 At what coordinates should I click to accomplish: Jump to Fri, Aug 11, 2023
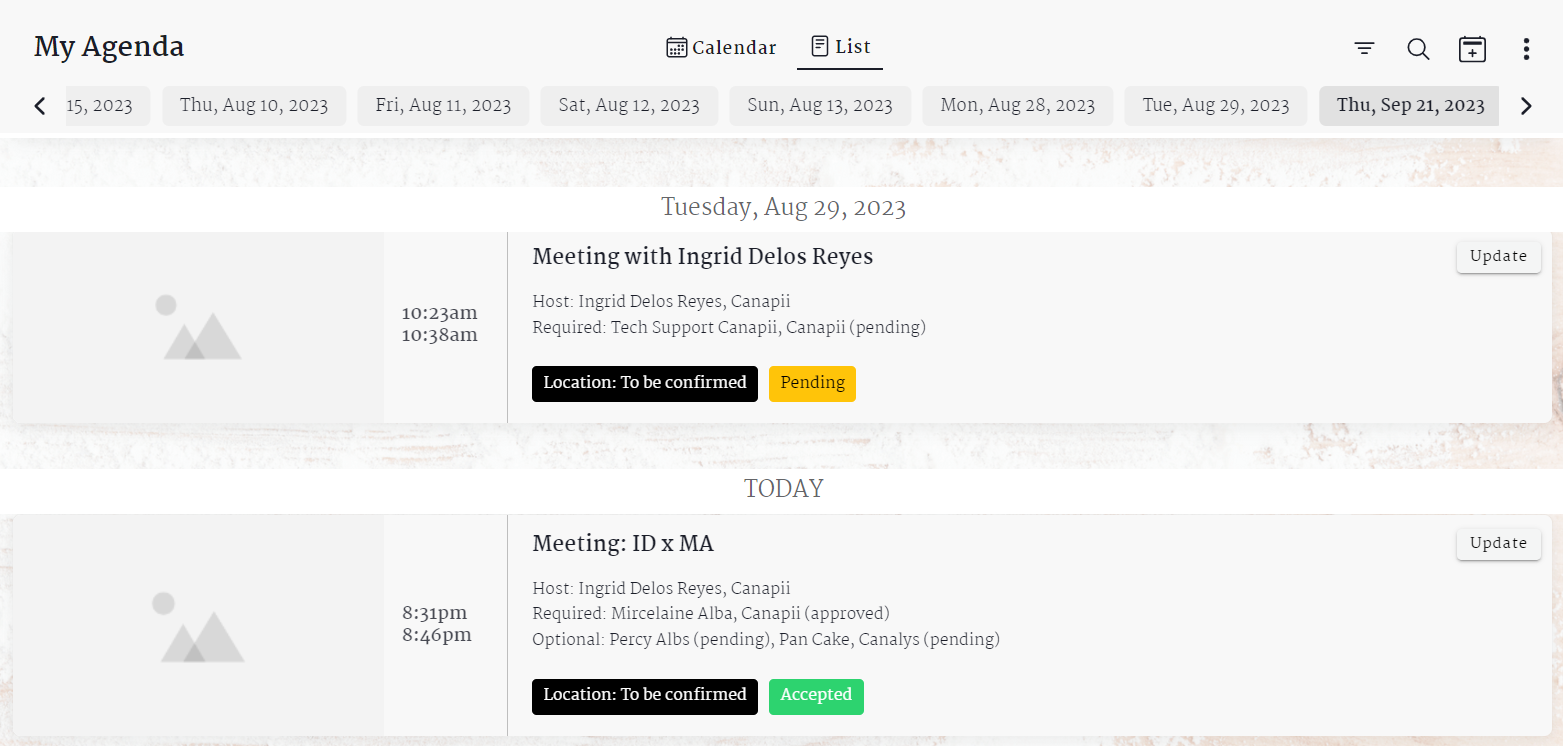click(443, 105)
